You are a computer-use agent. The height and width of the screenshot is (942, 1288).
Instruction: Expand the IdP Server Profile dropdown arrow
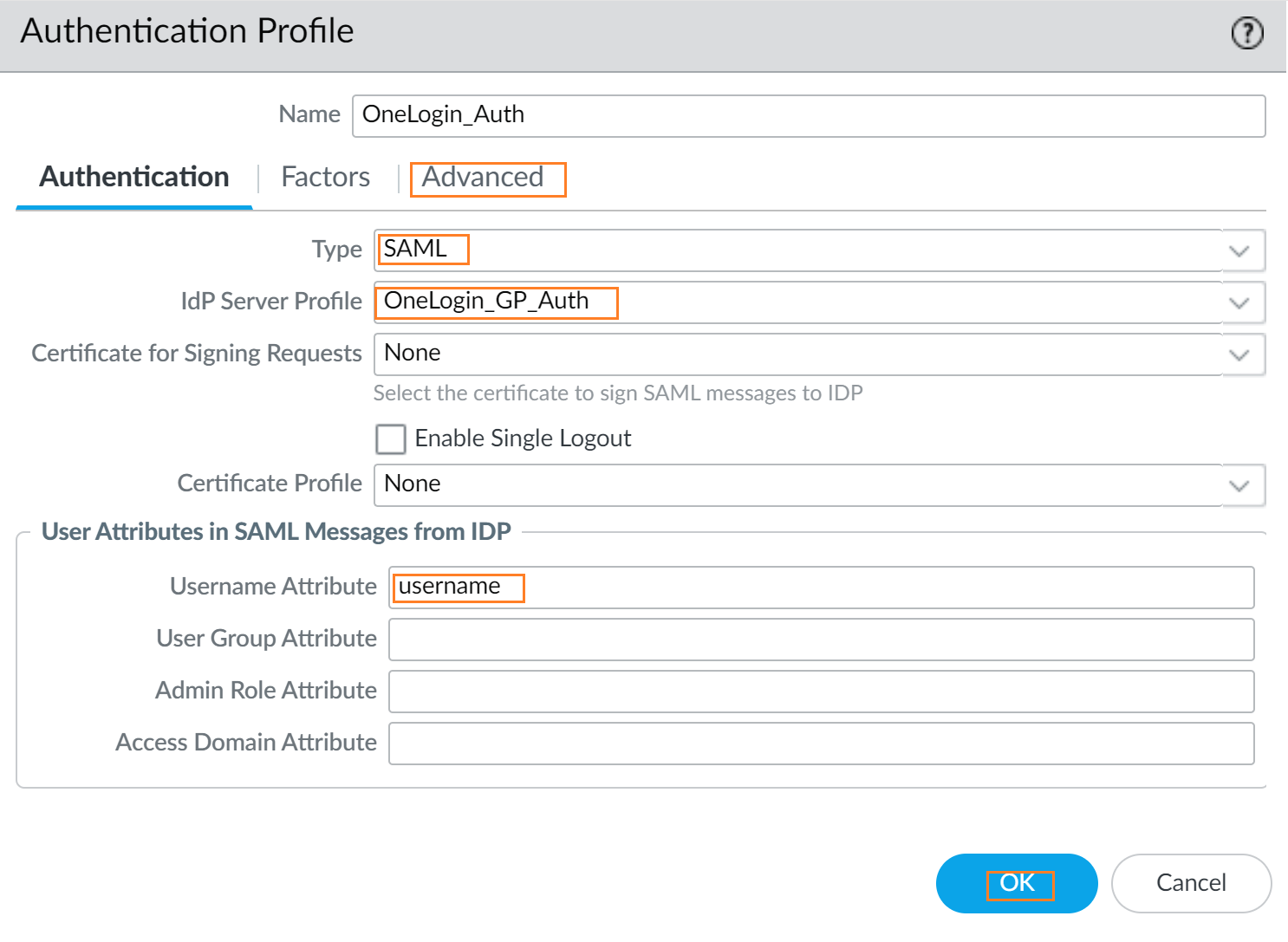1239,302
